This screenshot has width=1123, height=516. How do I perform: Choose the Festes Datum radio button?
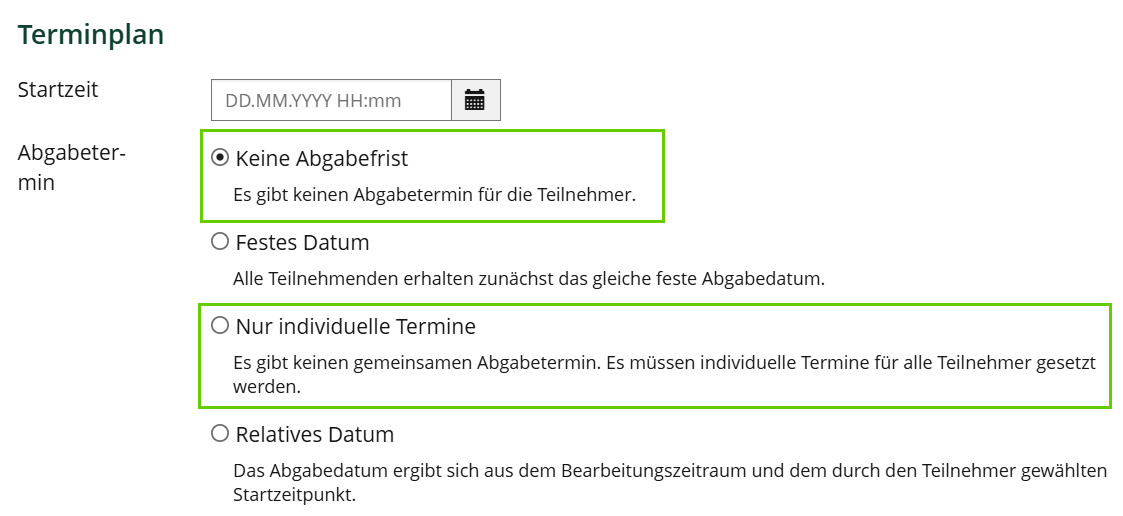[x=220, y=242]
